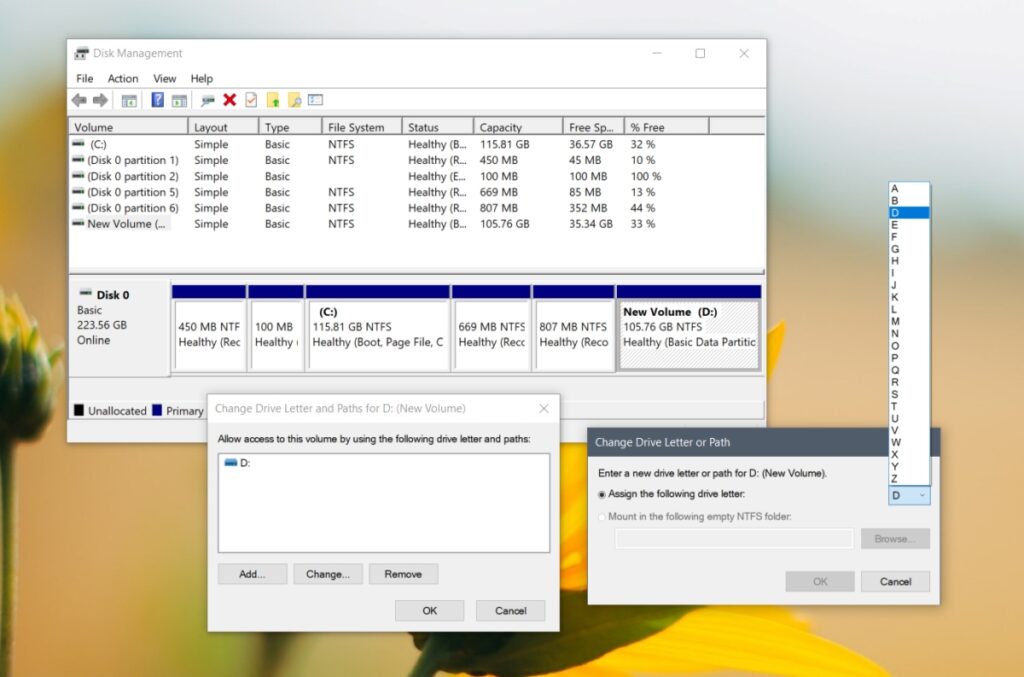This screenshot has height=677, width=1024.
Task: Click the Change... button
Action: [x=327, y=574]
